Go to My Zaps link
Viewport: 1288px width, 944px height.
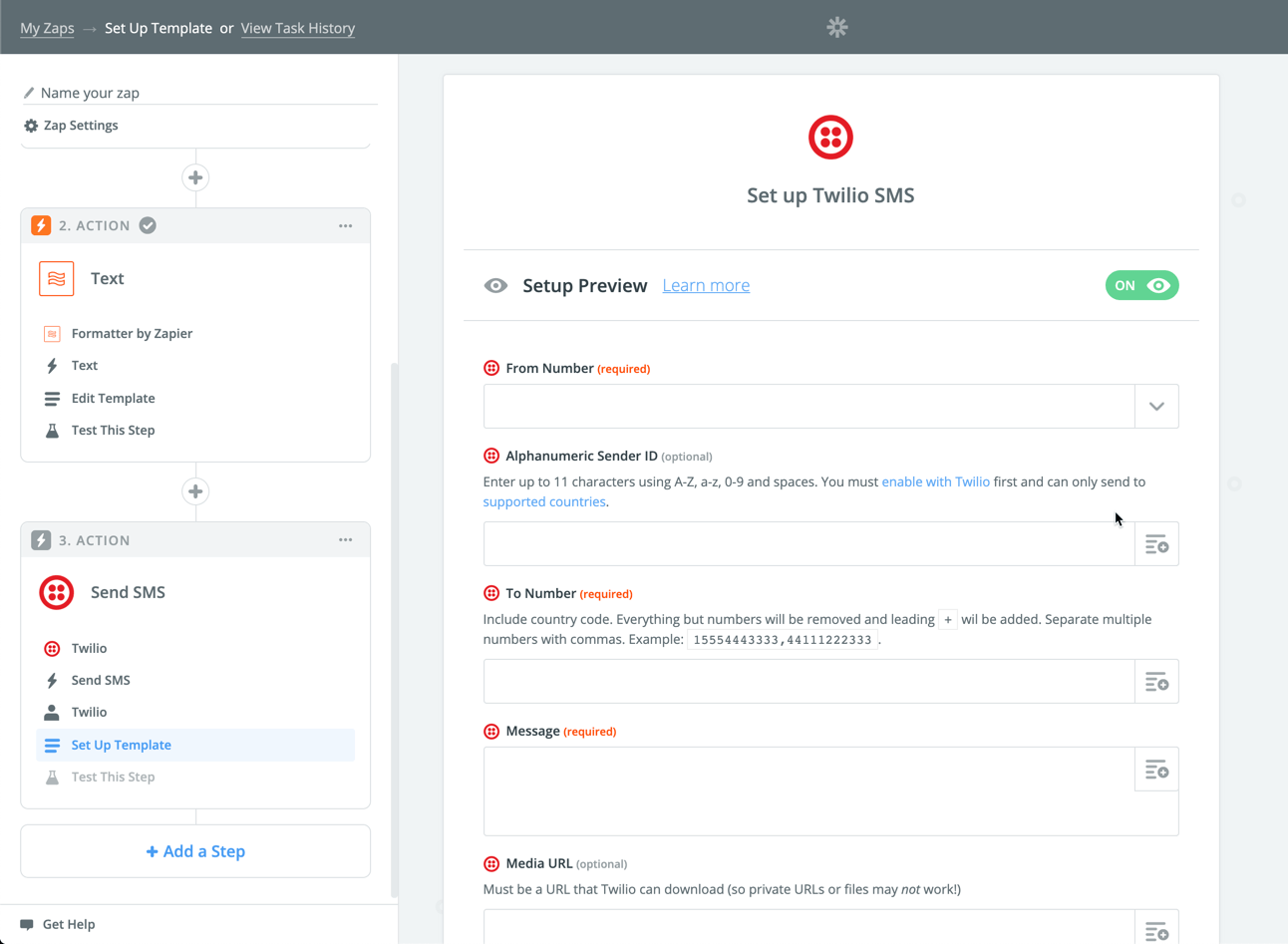click(x=47, y=28)
